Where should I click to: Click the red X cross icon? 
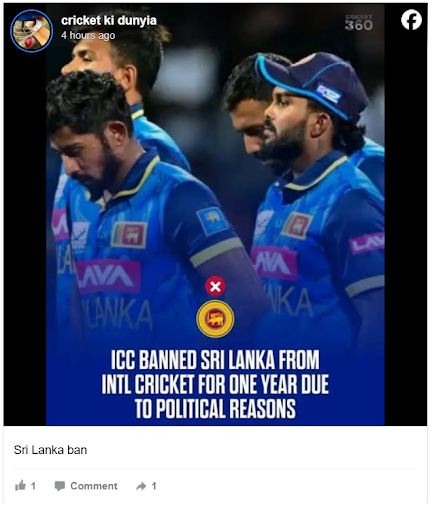pyautogui.click(x=215, y=286)
